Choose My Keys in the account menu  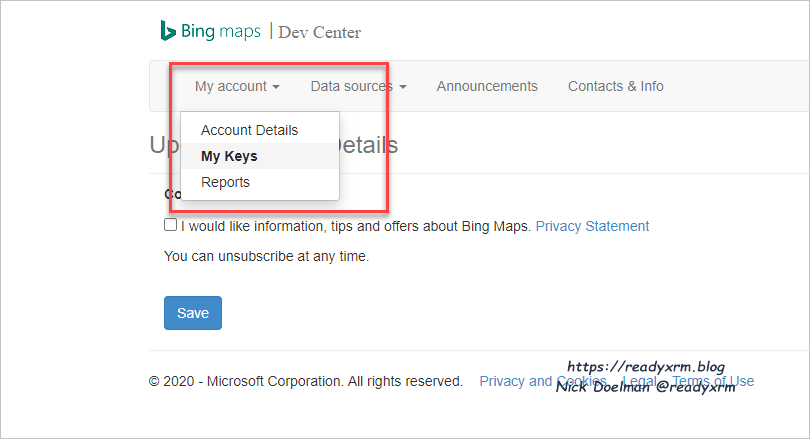(x=229, y=156)
